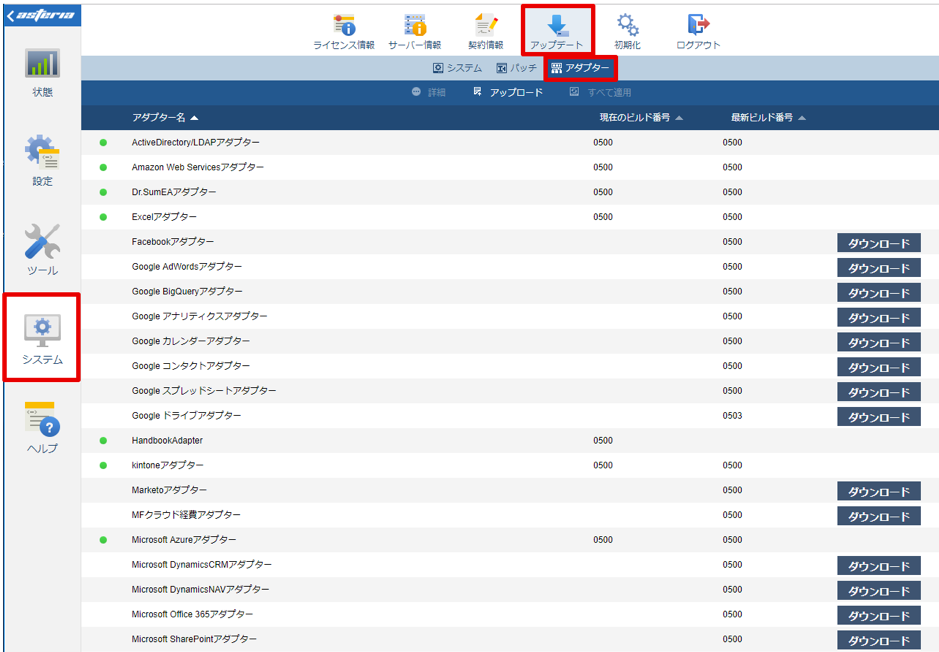Download the Google ドライブアダプター
The width and height of the screenshot is (939, 652).
(x=879, y=417)
